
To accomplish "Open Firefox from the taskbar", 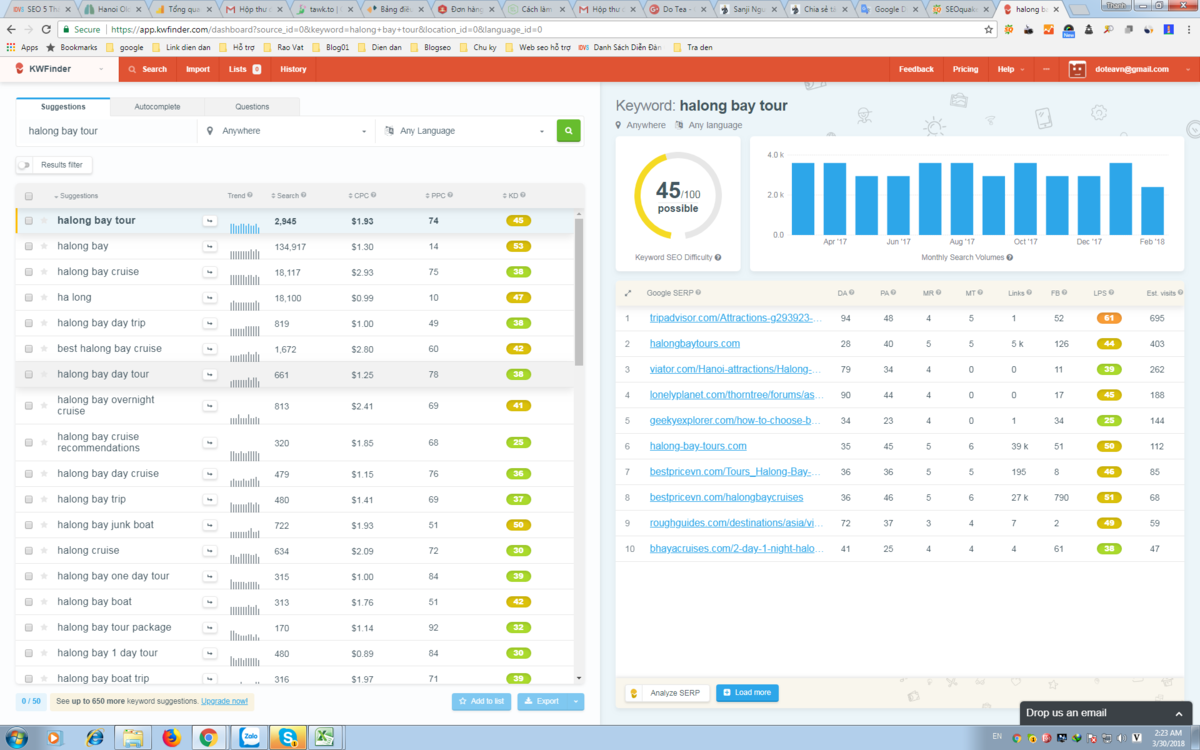I will [x=171, y=738].
